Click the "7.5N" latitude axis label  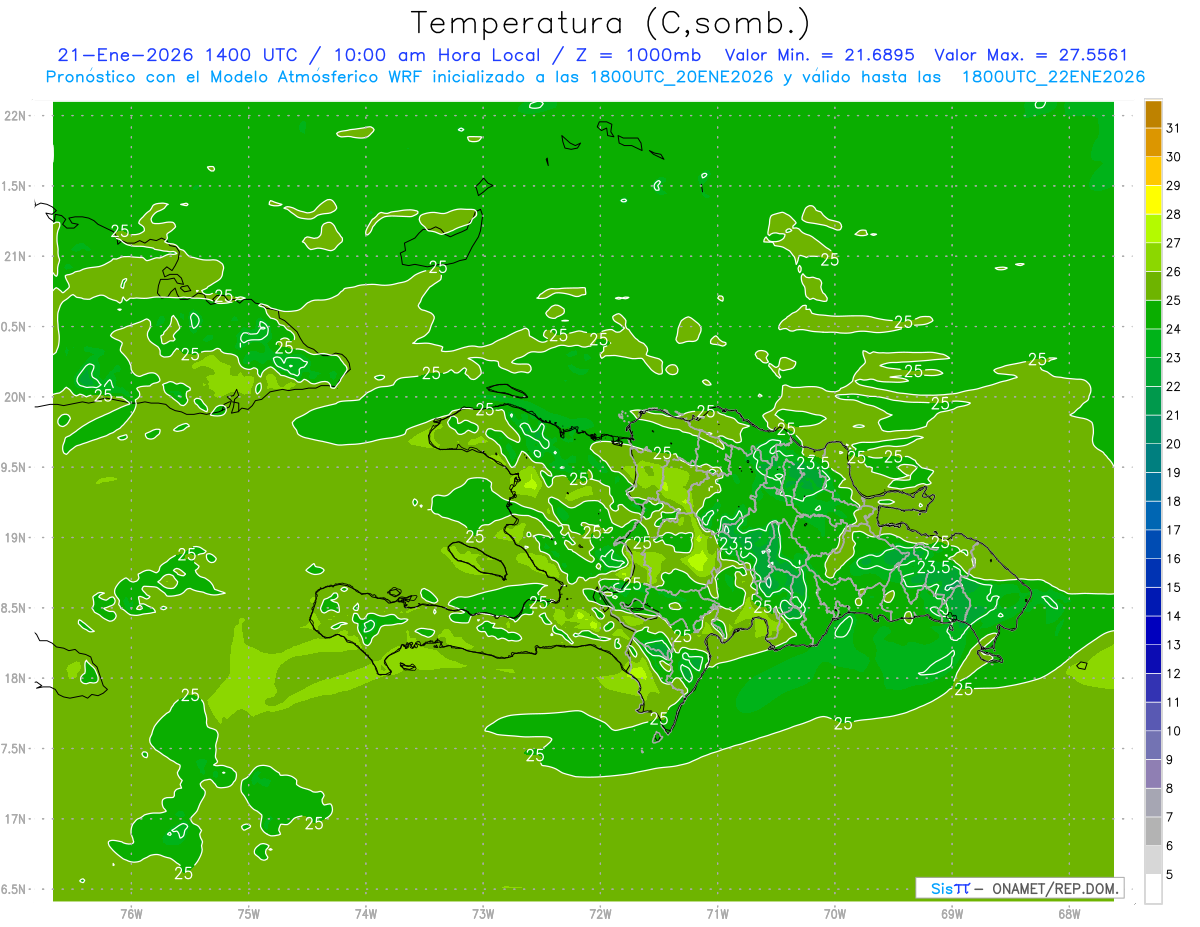click(x=15, y=748)
